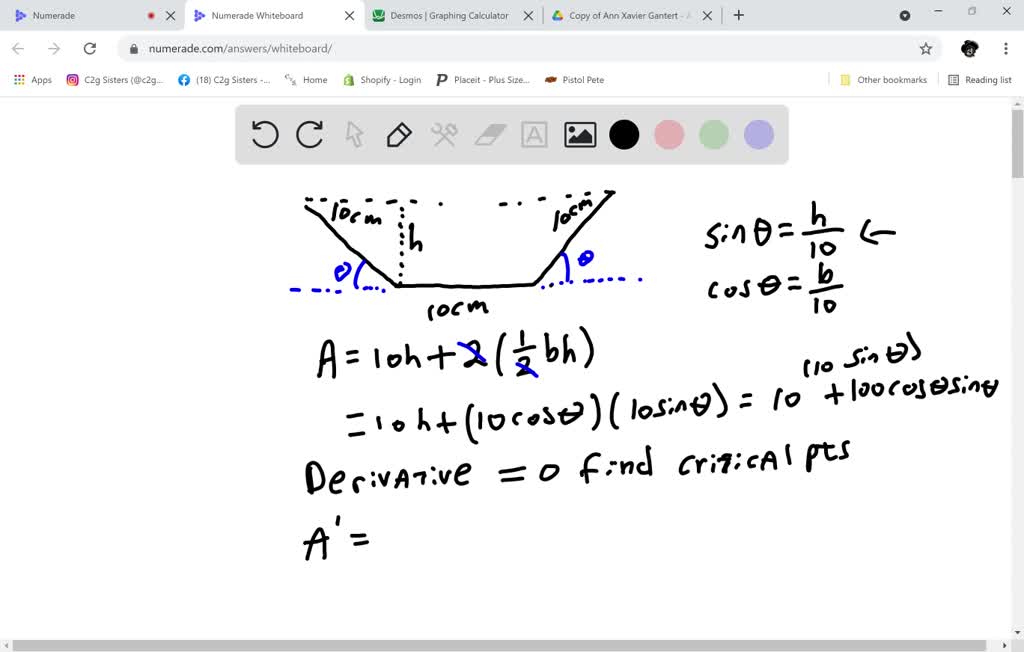
Task: Choose the purple pen color
Action: point(759,134)
